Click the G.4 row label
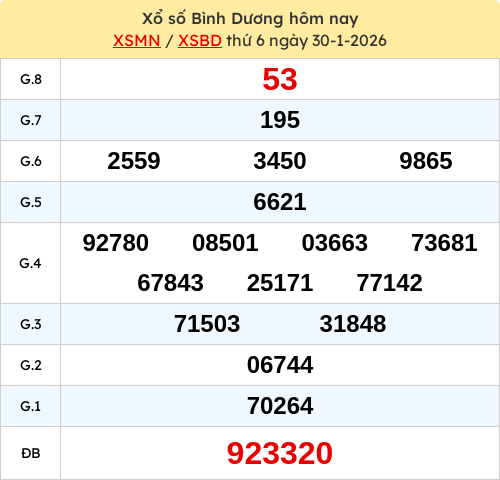500x480 pixels. coord(30,263)
